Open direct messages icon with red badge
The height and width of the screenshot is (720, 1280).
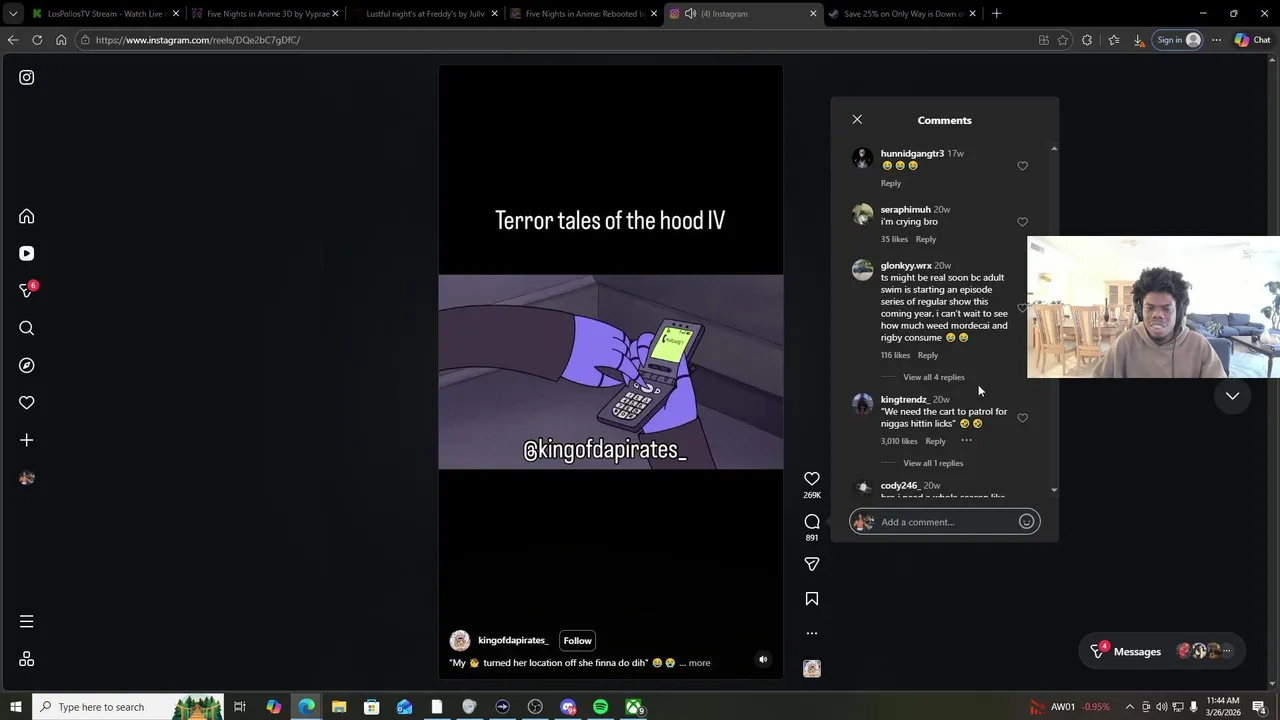point(27,291)
